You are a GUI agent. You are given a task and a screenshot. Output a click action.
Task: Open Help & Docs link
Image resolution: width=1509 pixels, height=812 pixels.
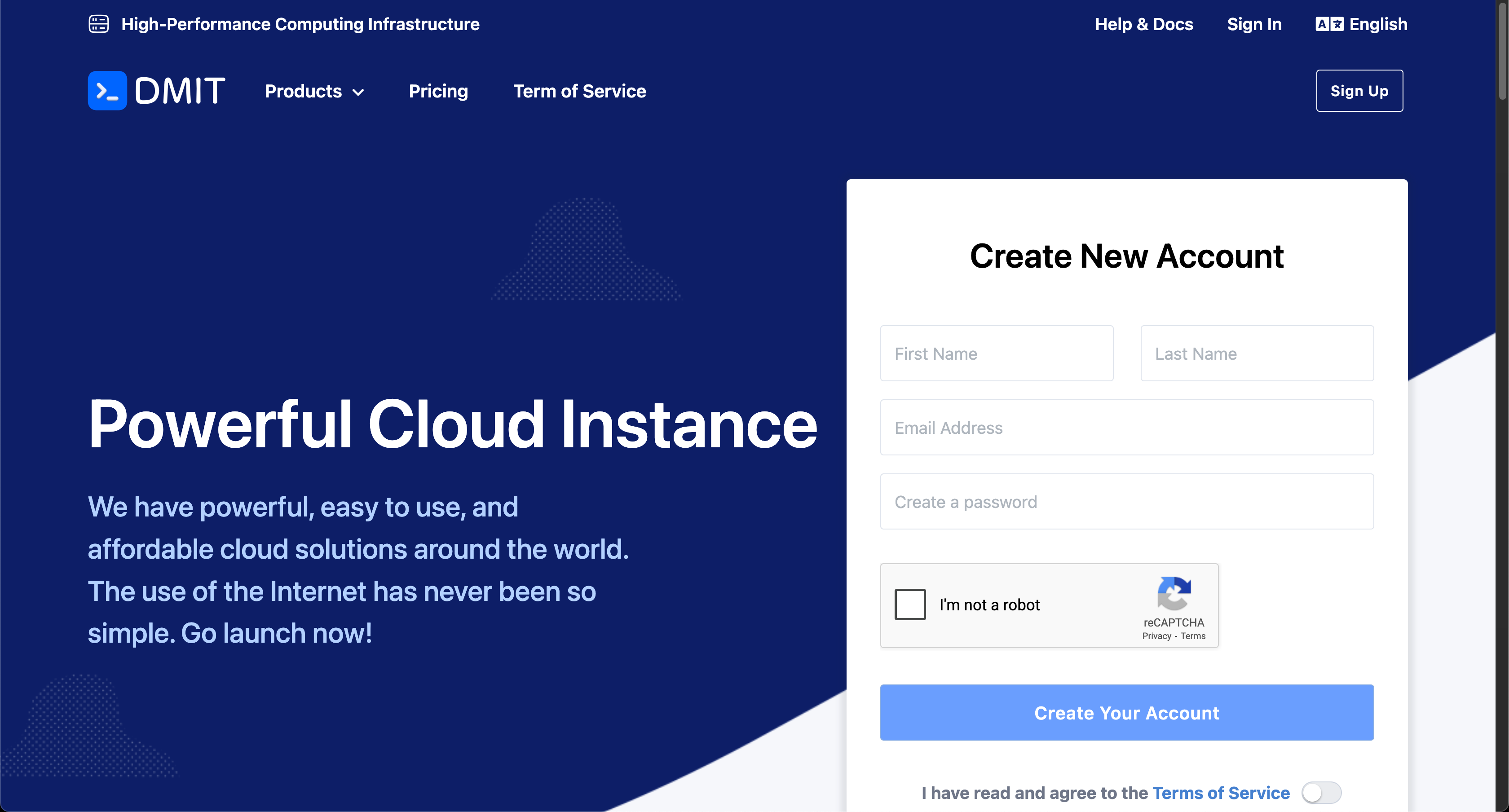tap(1143, 24)
